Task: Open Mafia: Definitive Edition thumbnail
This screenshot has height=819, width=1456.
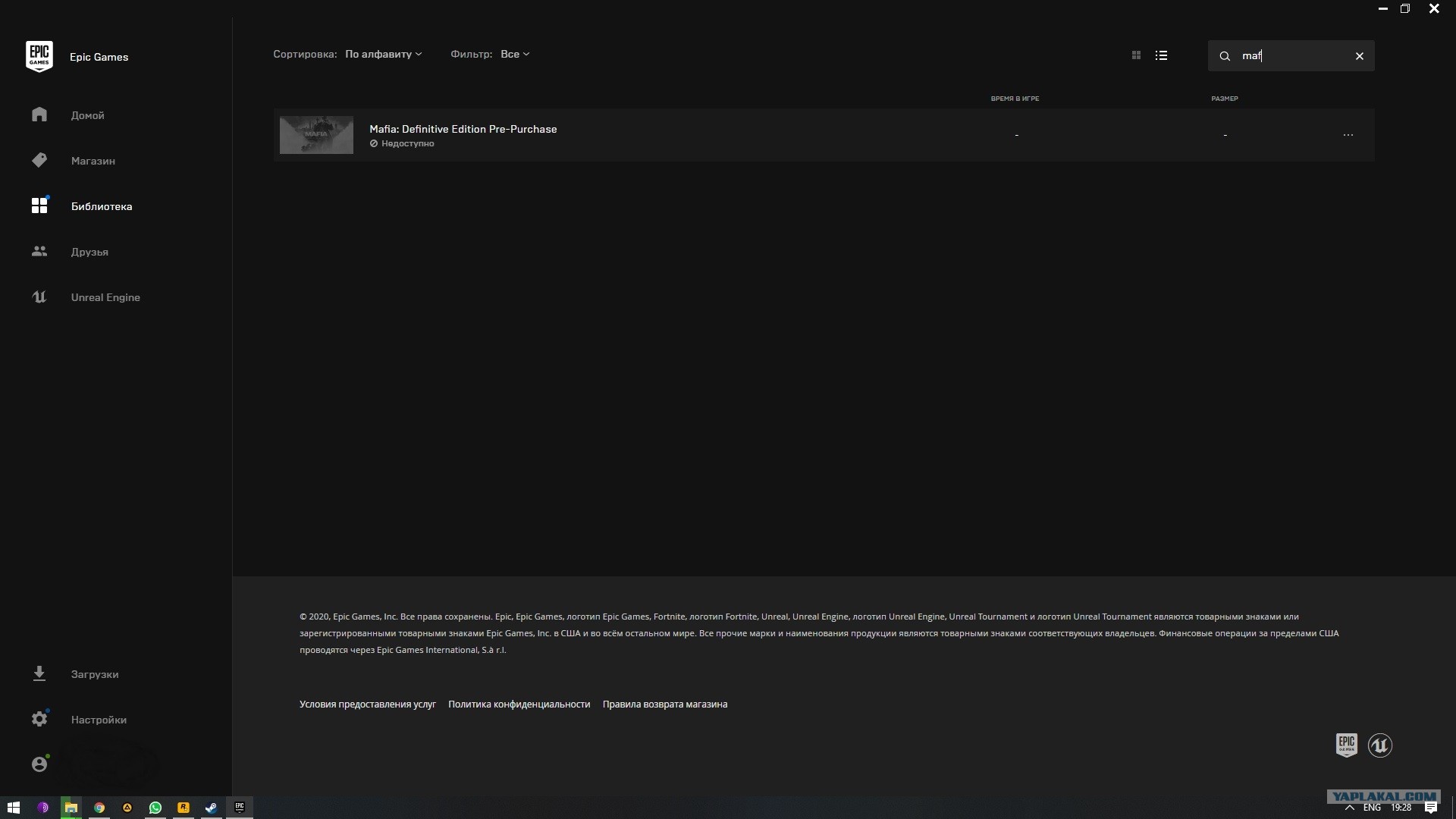Action: tap(316, 135)
